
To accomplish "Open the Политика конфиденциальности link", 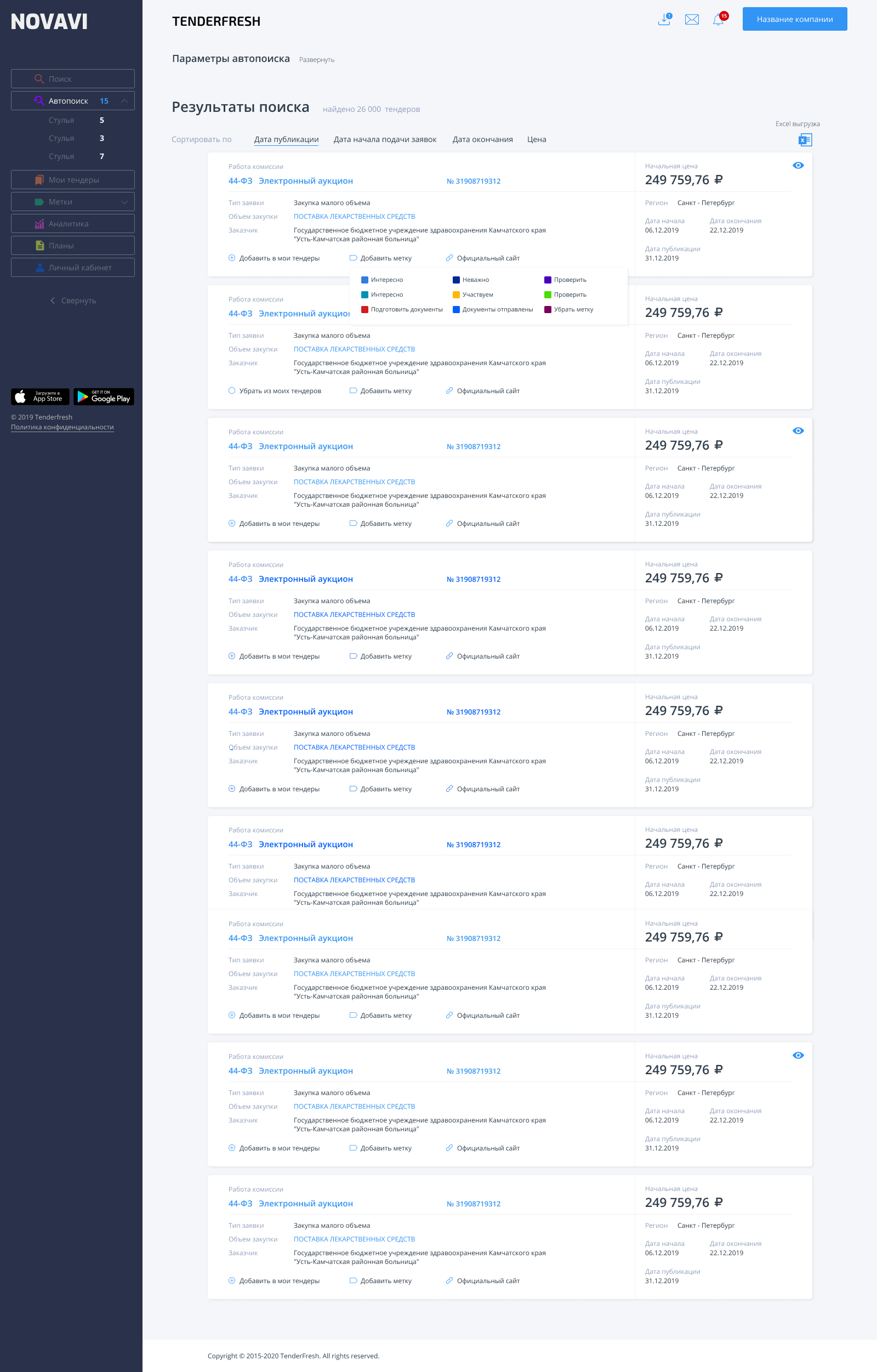I will 62,427.
